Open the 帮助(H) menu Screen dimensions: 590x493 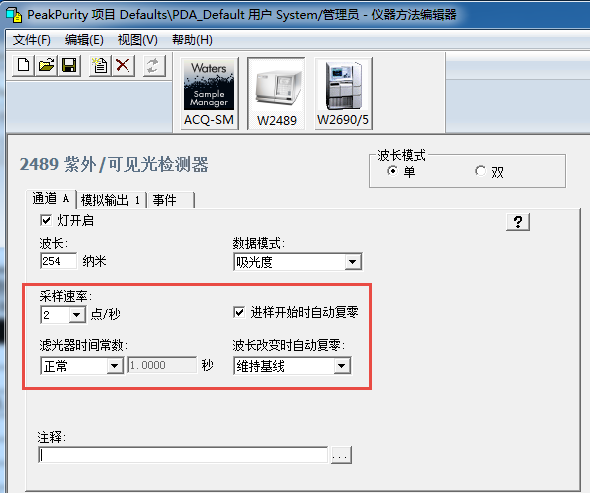click(x=192, y=40)
